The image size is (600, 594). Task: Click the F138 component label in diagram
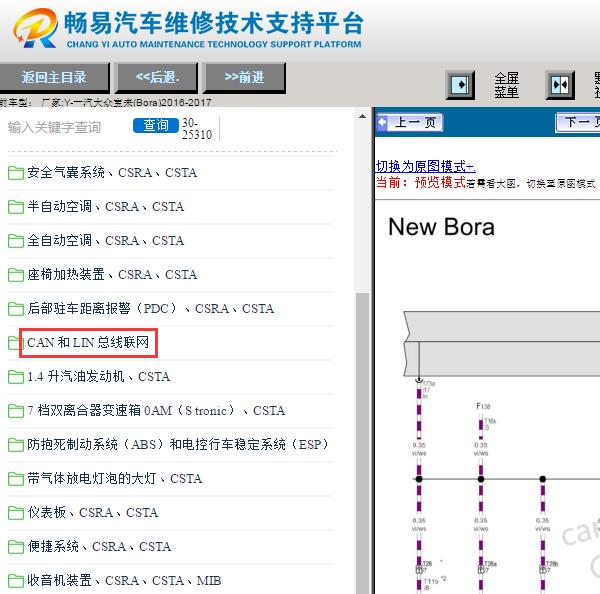click(x=483, y=406)
